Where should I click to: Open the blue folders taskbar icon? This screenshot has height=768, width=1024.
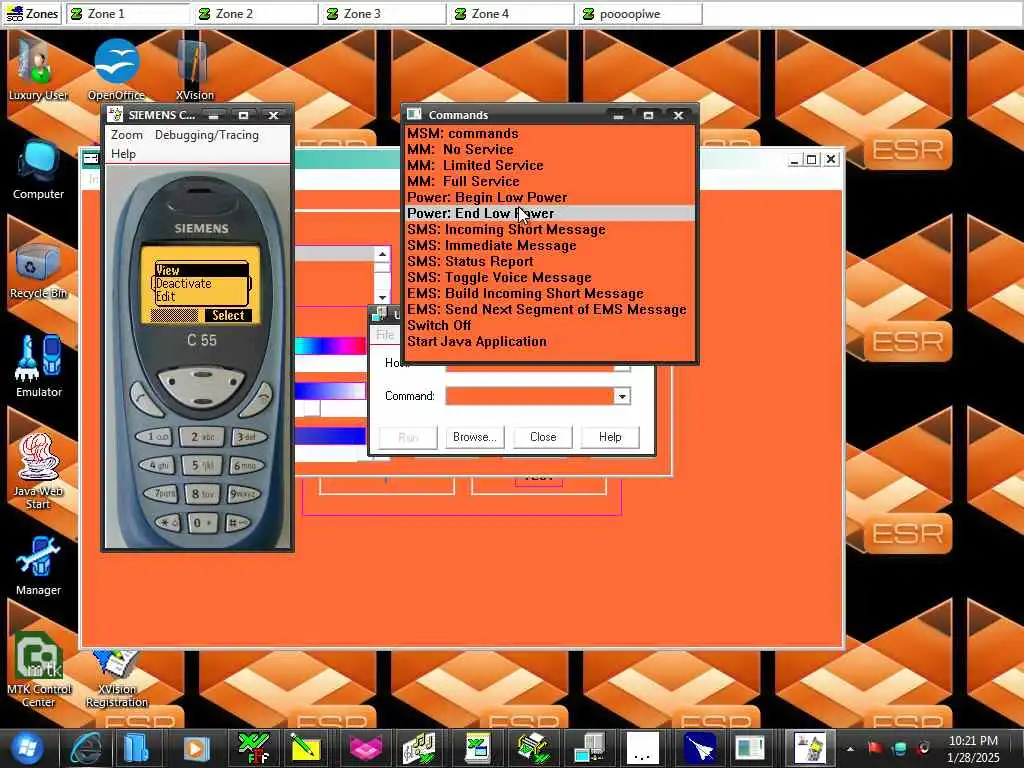(135, 748)
